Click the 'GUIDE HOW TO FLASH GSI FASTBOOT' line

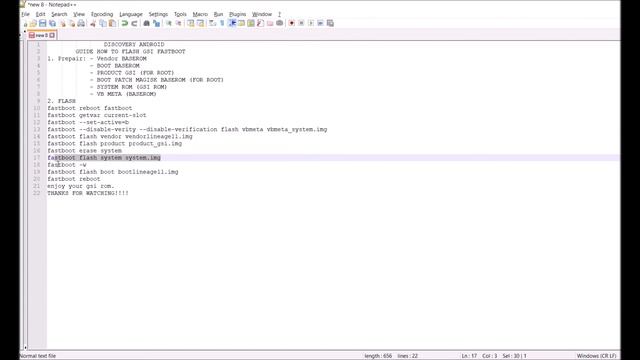click(x=130, y=51)
